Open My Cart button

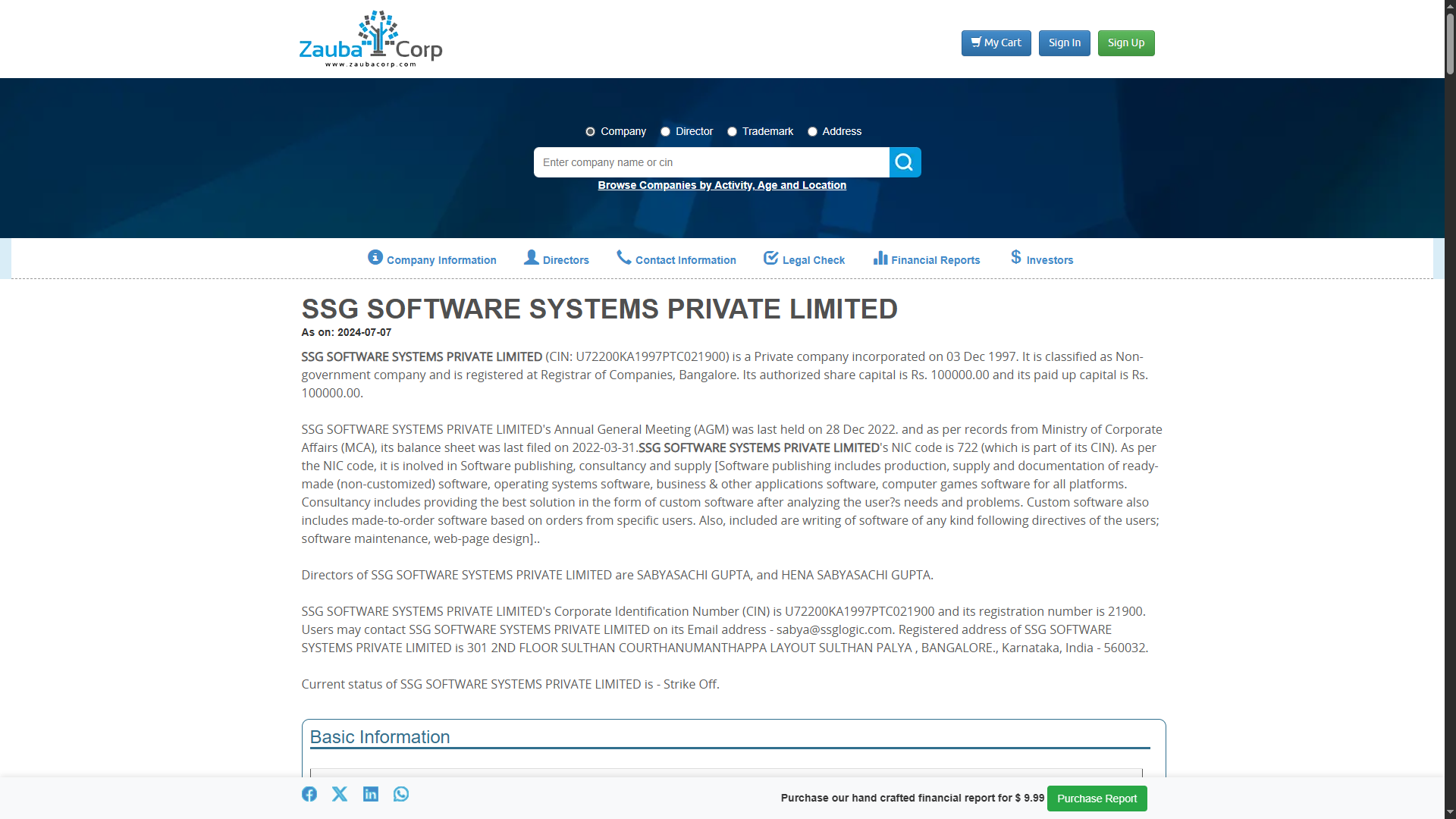click(x=996, y=43)
